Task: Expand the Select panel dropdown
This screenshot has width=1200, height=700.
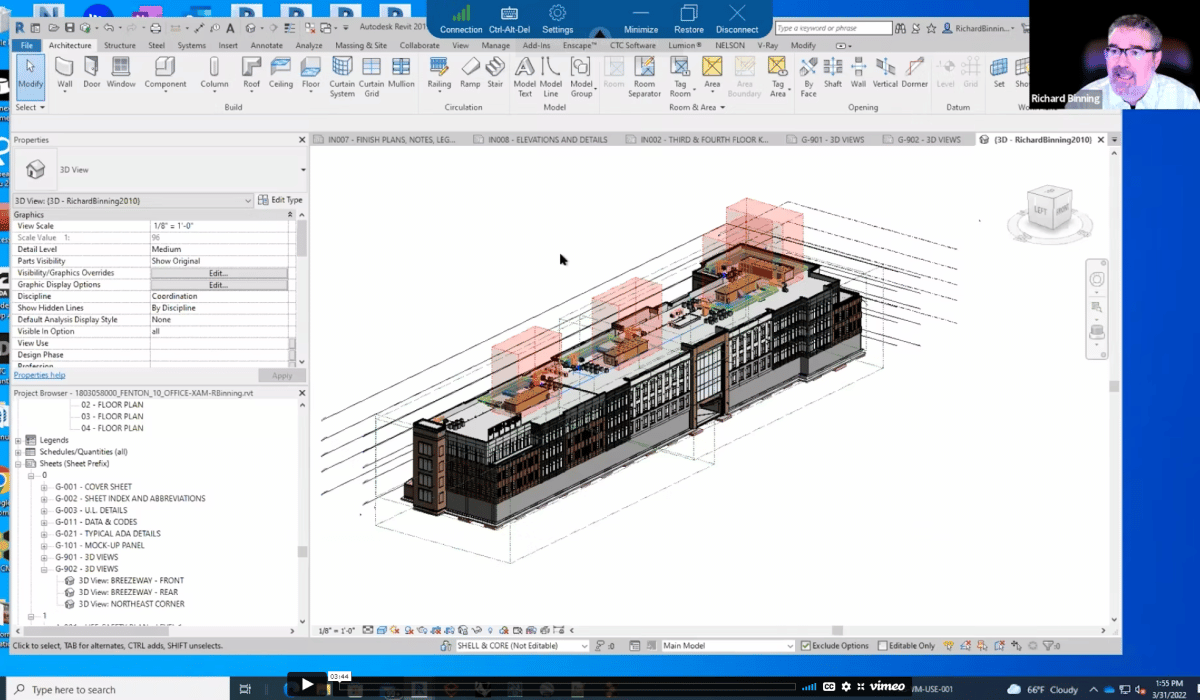Action: point(30,107)
